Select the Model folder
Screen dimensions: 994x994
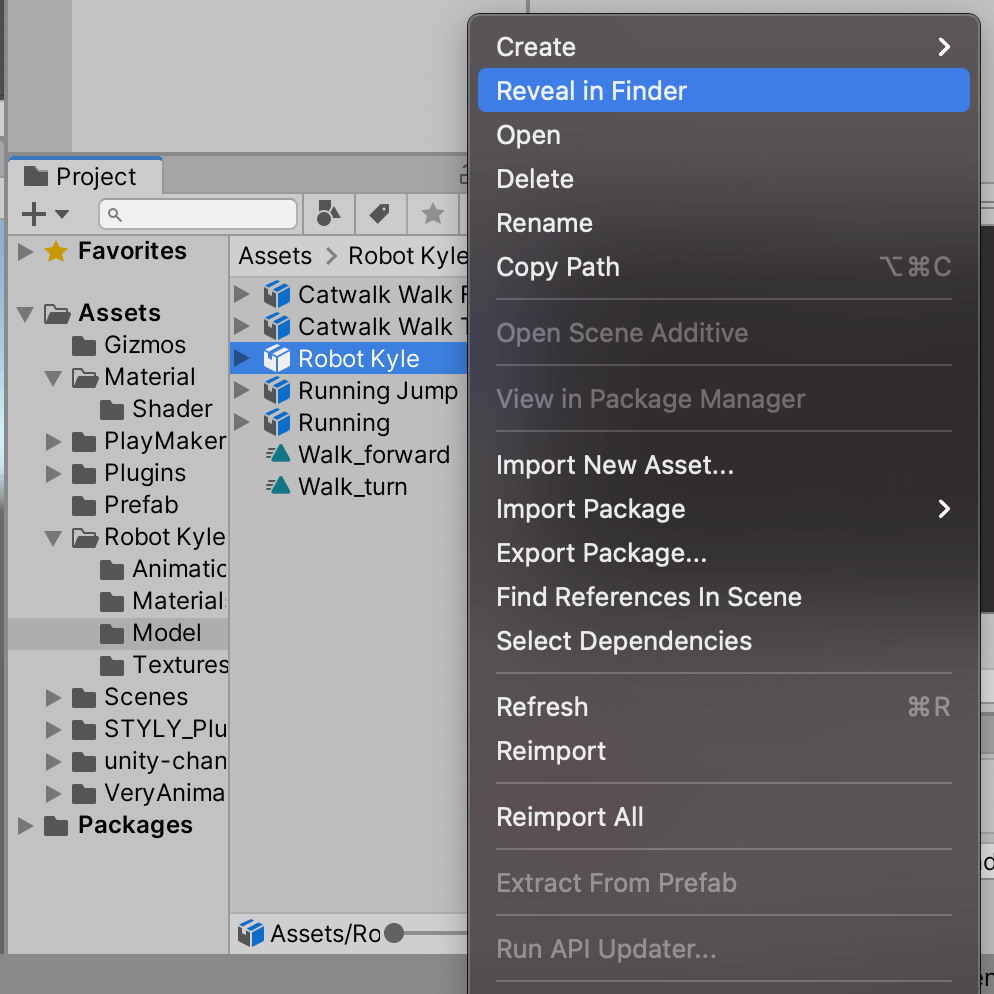119,633
